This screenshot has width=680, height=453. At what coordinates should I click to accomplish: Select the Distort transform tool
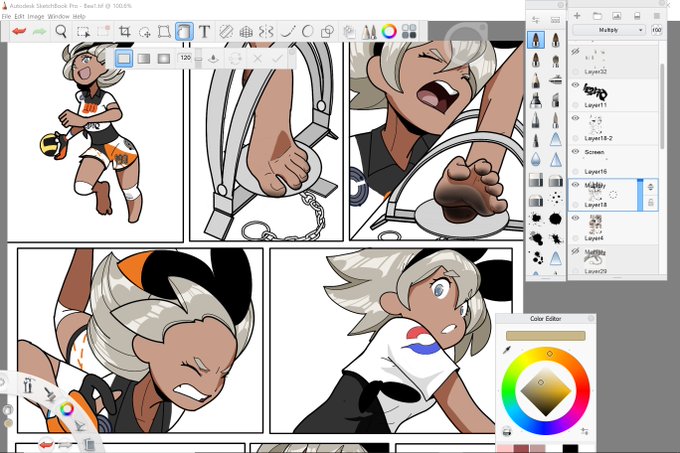point(164,31)
